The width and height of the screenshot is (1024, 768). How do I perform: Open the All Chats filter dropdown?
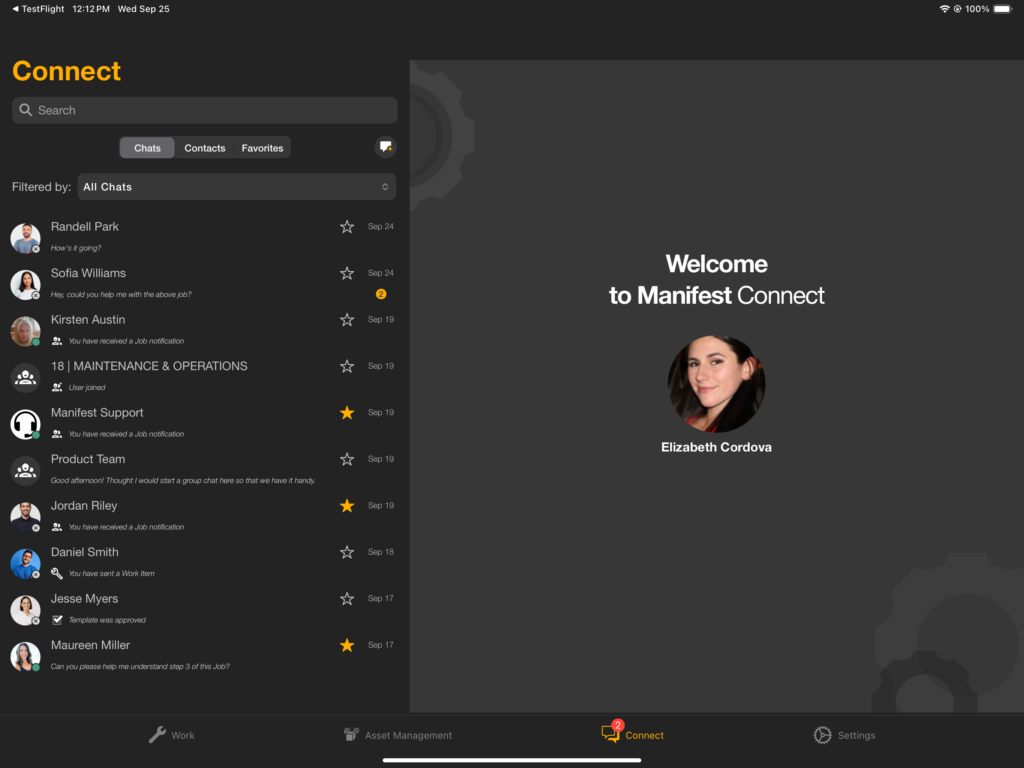236,187
